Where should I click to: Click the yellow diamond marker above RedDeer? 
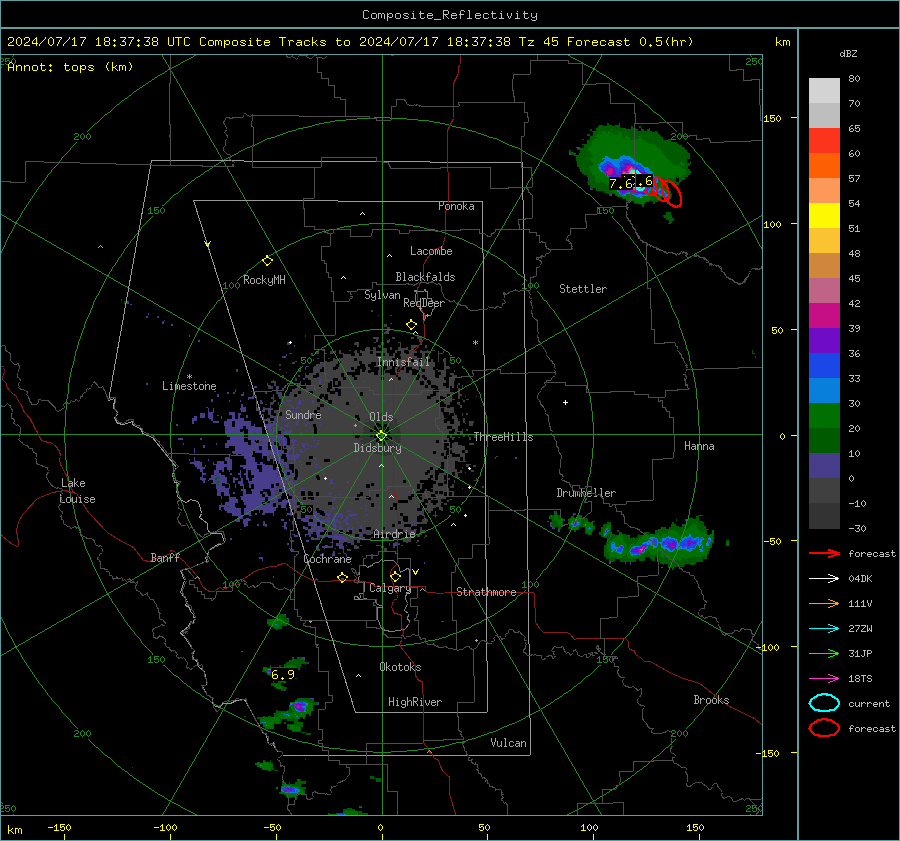(x=411, y=325)
